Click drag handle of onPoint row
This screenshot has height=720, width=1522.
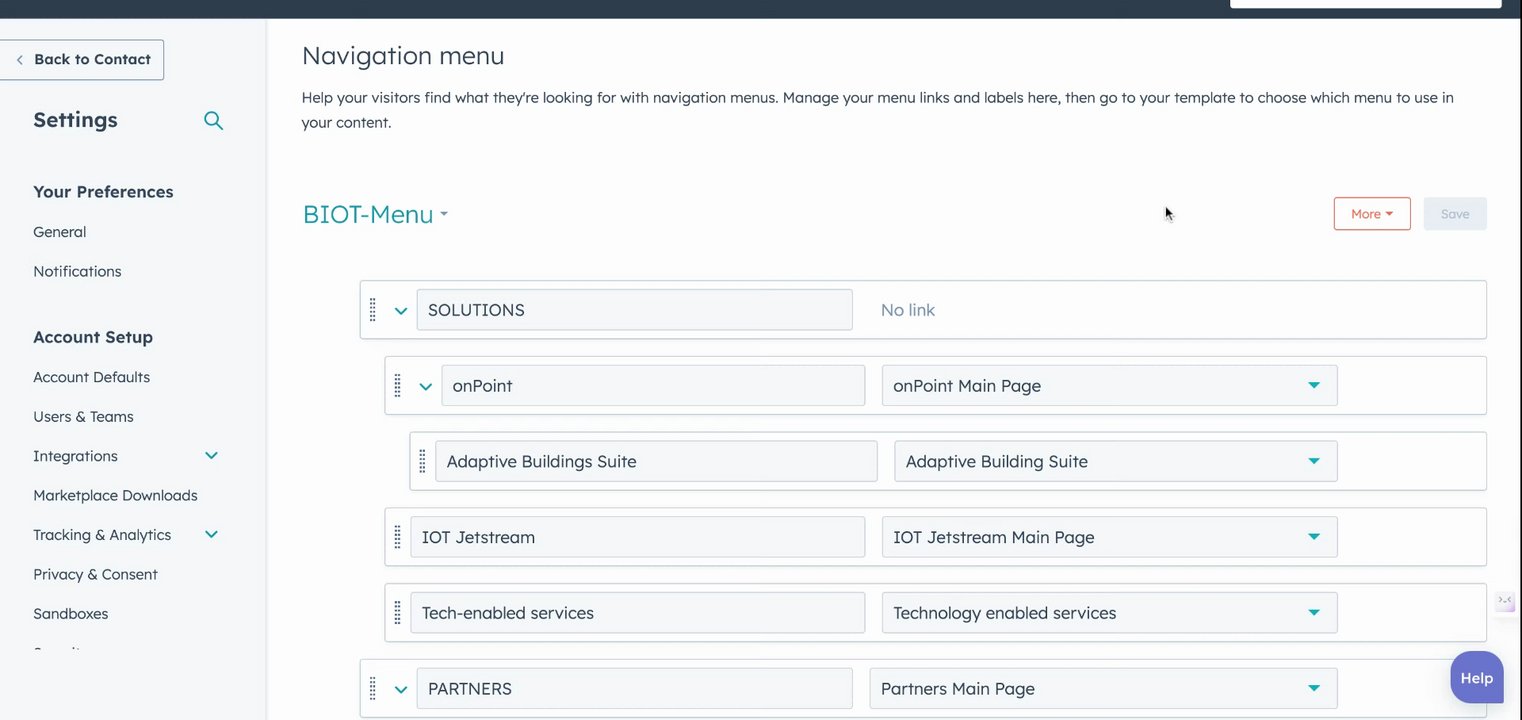(x=398, y=386)
